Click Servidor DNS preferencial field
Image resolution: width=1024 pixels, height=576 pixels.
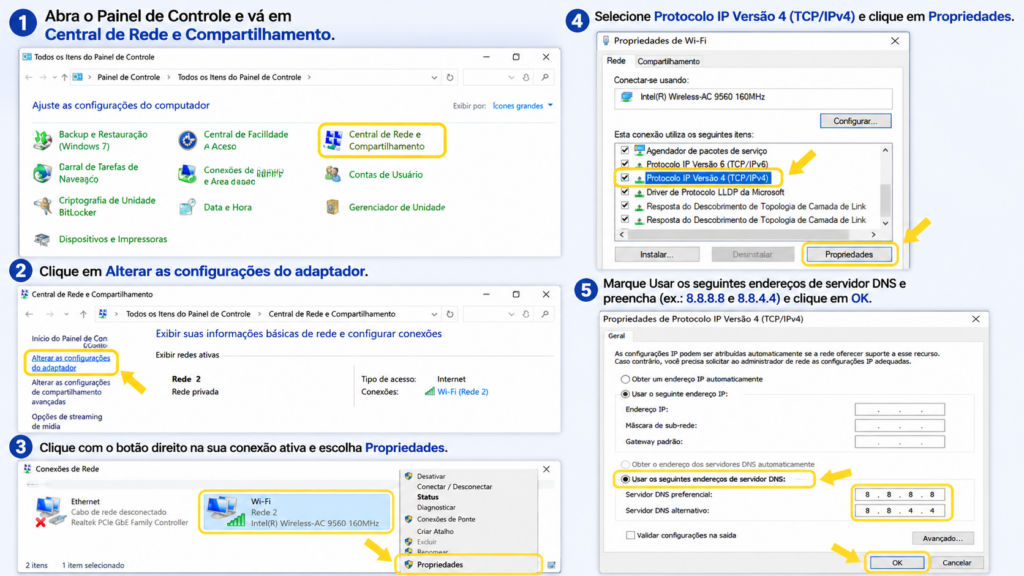click(x=899, y=494)
